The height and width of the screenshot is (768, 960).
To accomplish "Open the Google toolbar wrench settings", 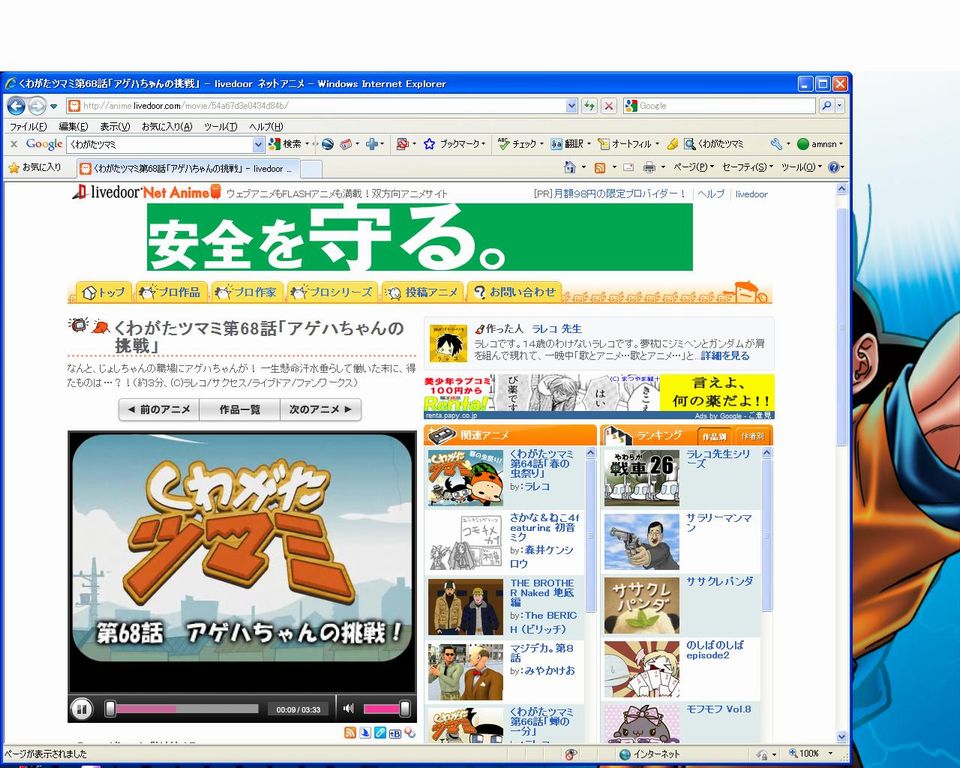I will click(776, 144).
